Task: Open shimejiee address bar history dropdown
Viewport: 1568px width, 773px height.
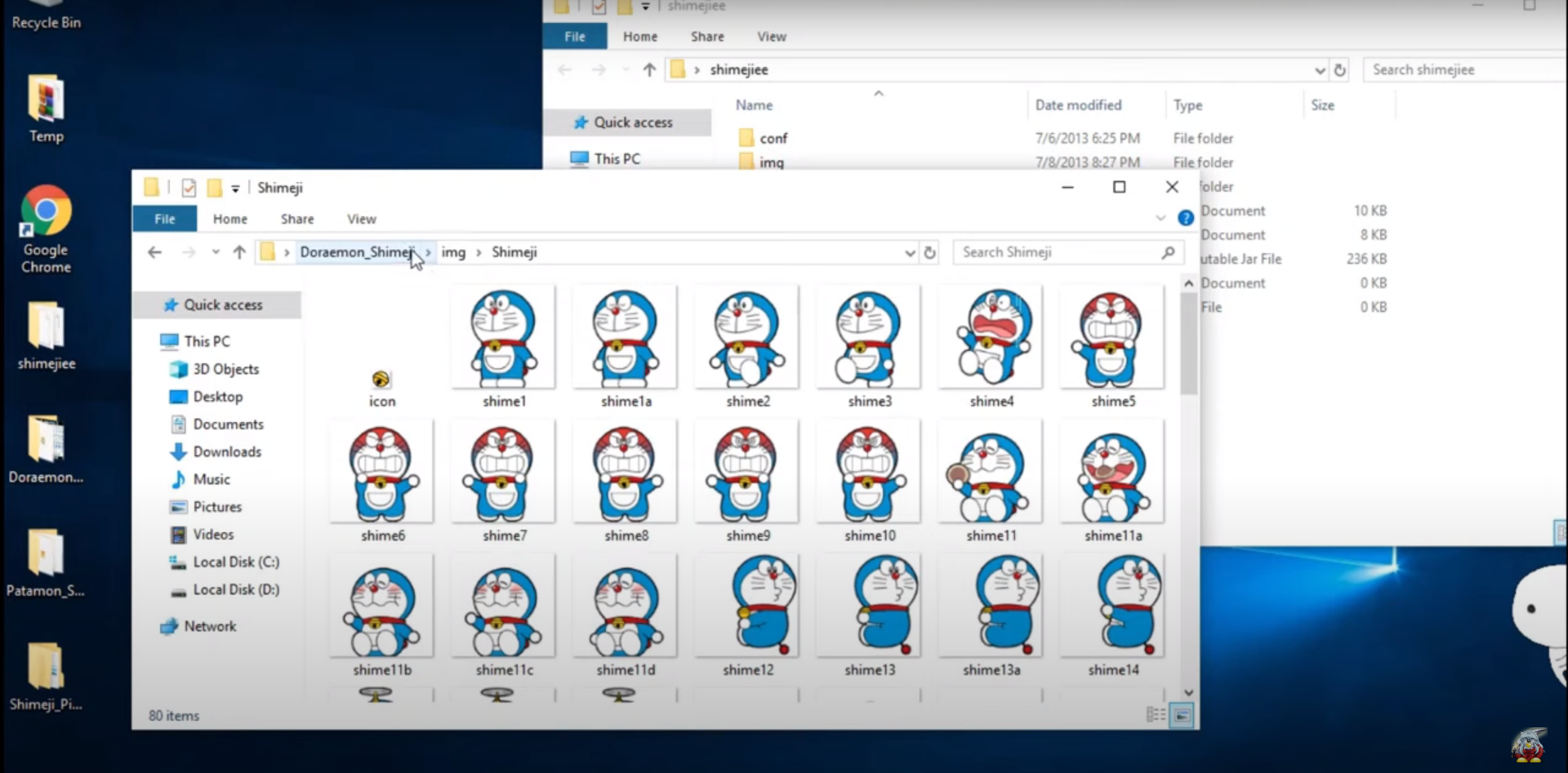Action: 1320,70
